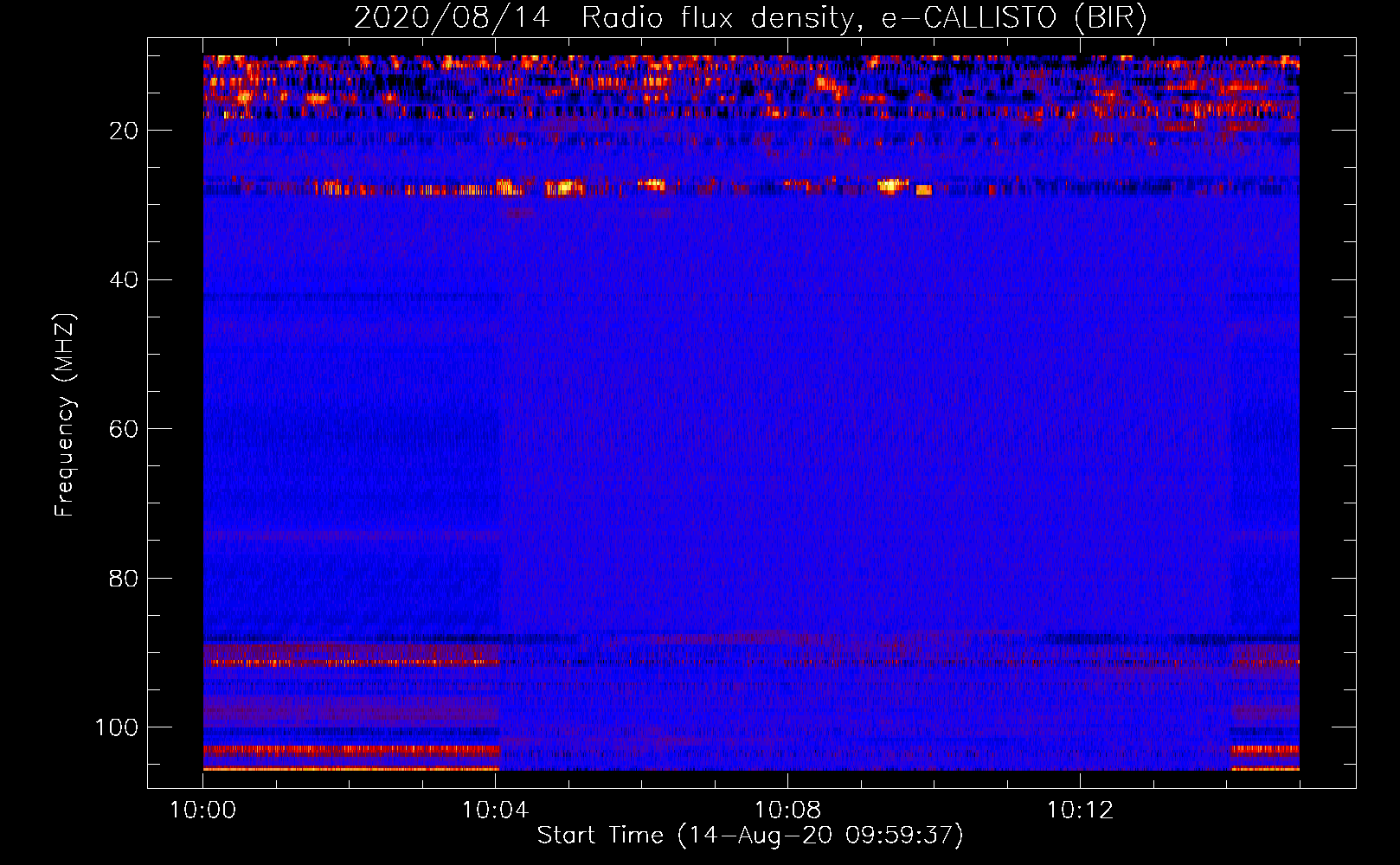The image size is (1400, 865).
Task: Click the 'Frequency (MHZ)' axis label
Action: point(65,414)
